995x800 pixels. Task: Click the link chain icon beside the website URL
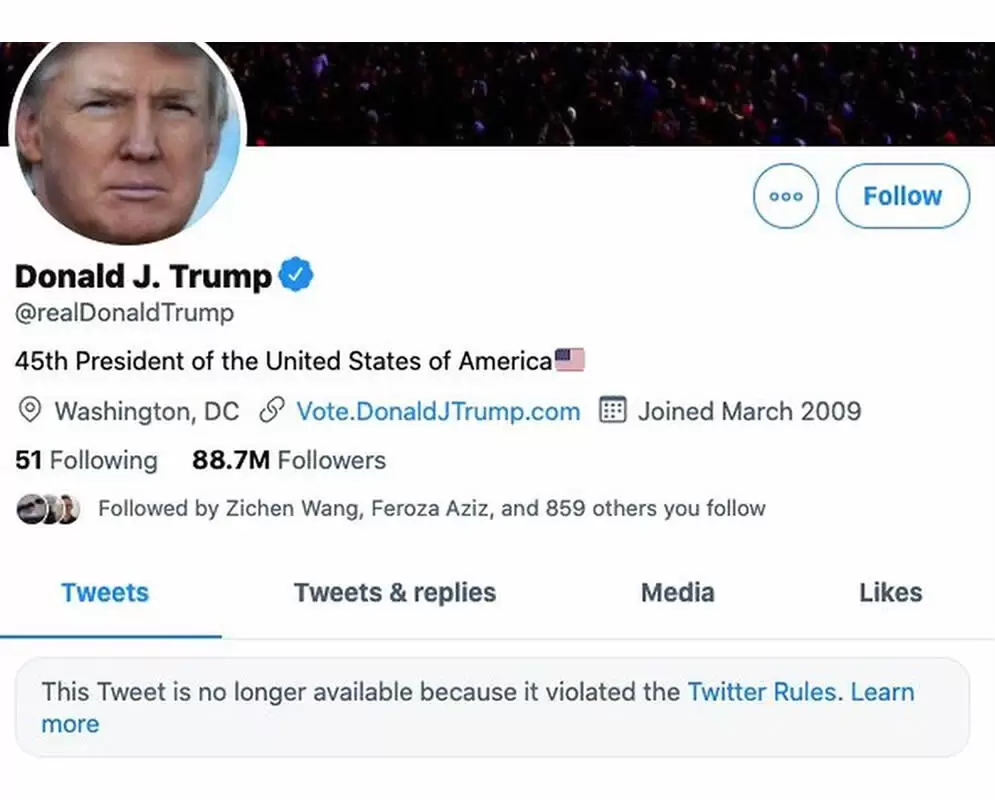pyautogui.click(x=270, y=410)
